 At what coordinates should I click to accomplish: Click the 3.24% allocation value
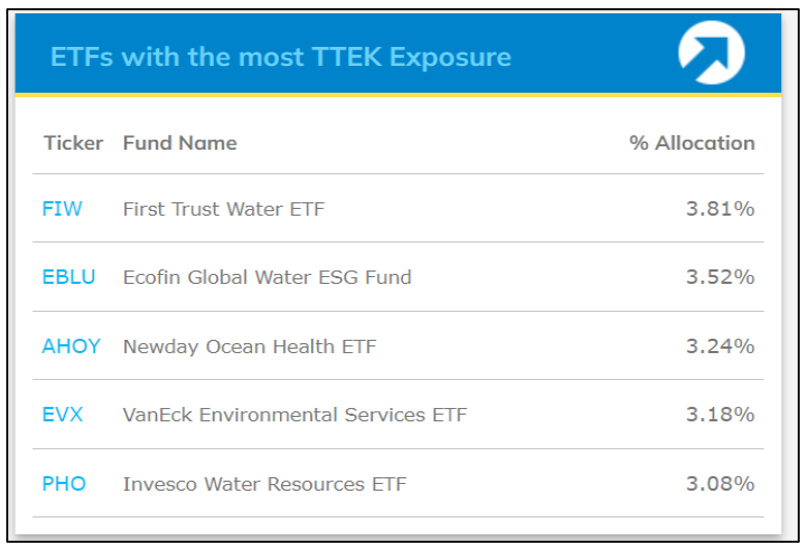pyautogui.click(x=720, y=346)
